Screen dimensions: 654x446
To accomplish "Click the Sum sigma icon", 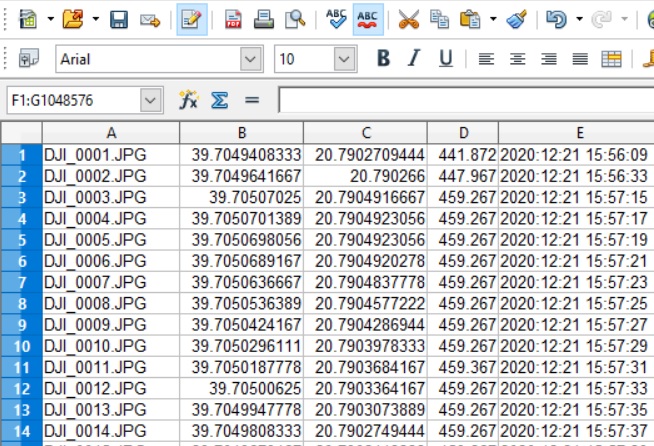I will coord(219,100).
